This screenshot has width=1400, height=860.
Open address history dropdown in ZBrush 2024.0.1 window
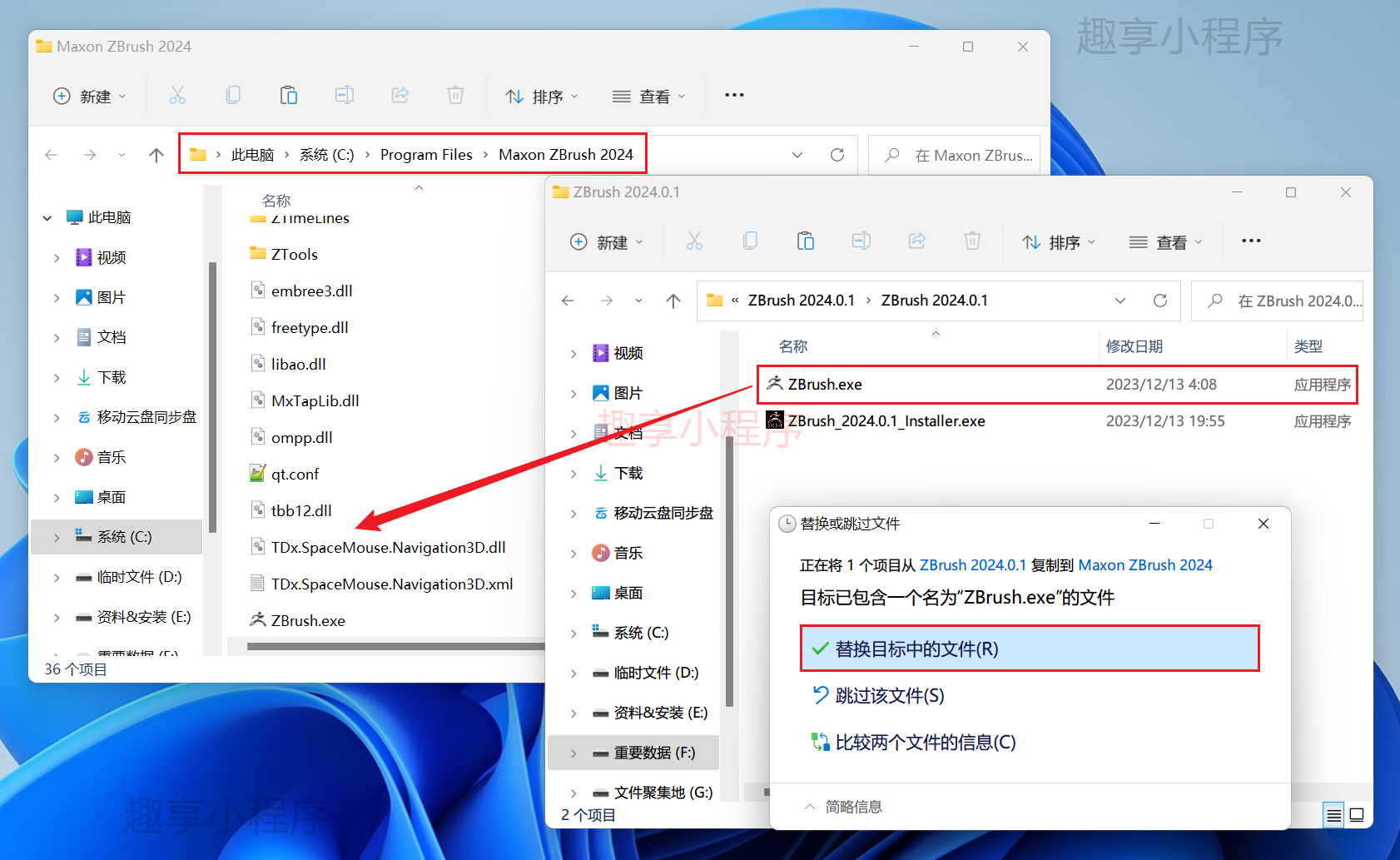[x=1120, y=301]
